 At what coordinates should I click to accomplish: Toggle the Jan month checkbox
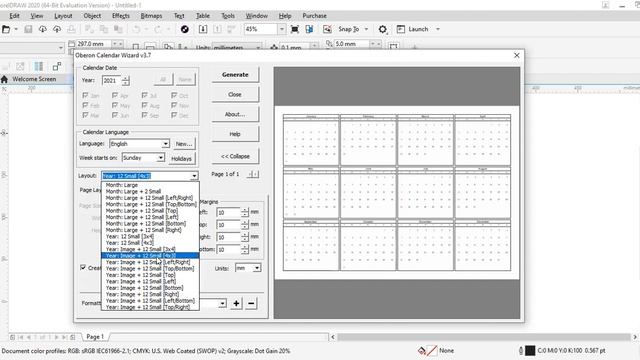click(85, 96)
